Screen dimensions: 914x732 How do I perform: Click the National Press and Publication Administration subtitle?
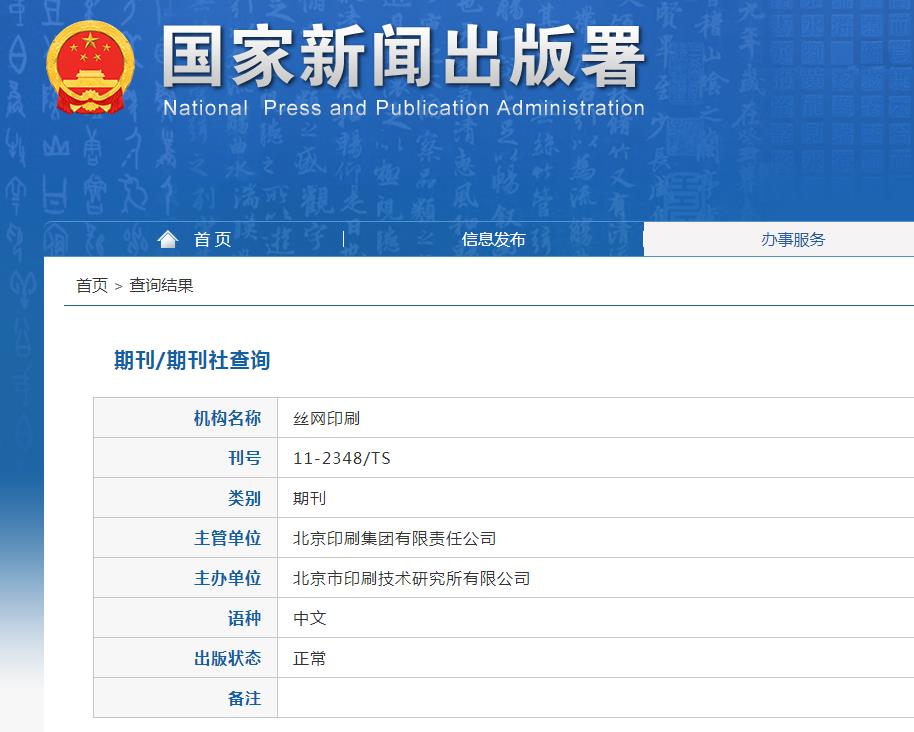[x=403, y=108]
